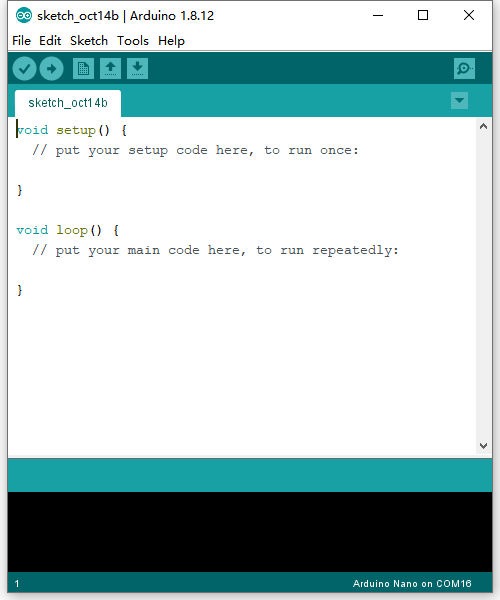The width and height of the screenshot is (500, 600).
Task: Open a sketch using the up-arrow icon
Action: point(111,69)
